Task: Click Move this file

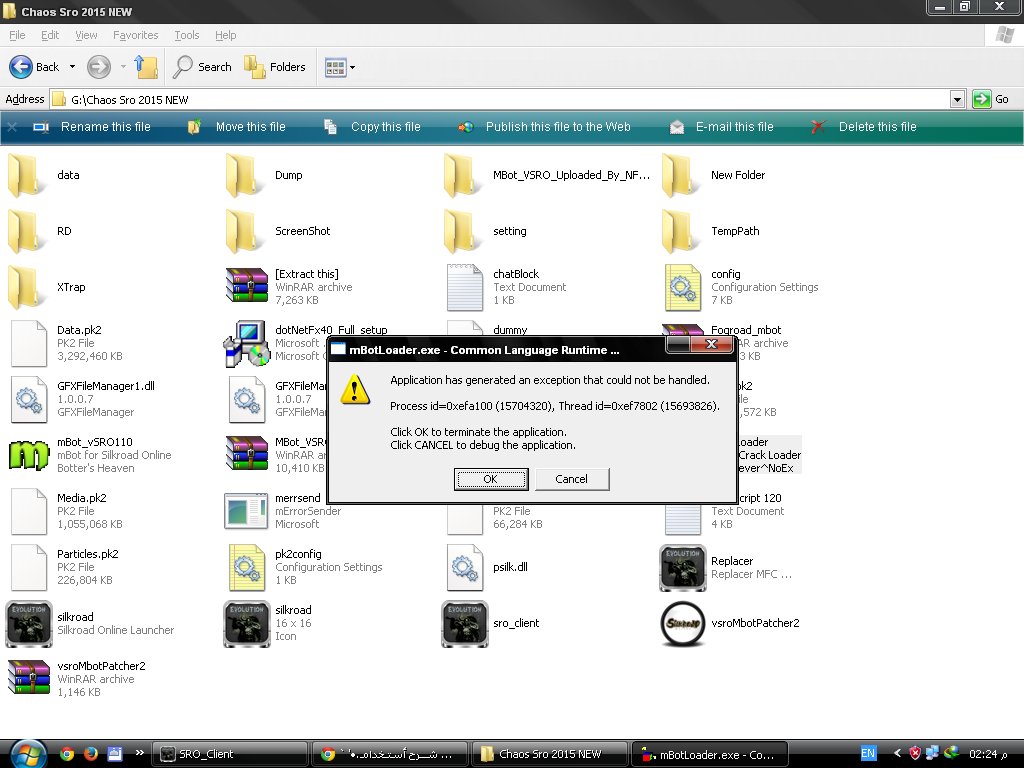Action: [x=236, y=127]
